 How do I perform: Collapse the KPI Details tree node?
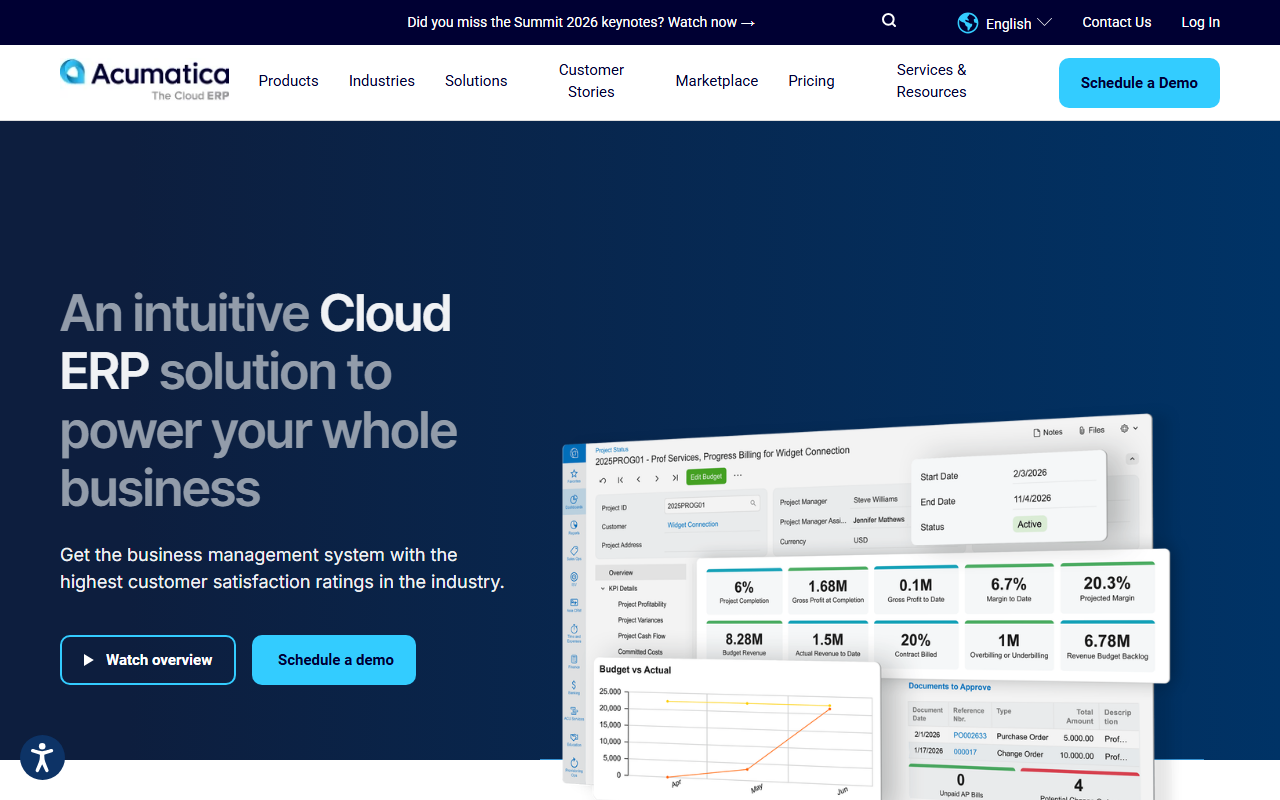point(603,588)
